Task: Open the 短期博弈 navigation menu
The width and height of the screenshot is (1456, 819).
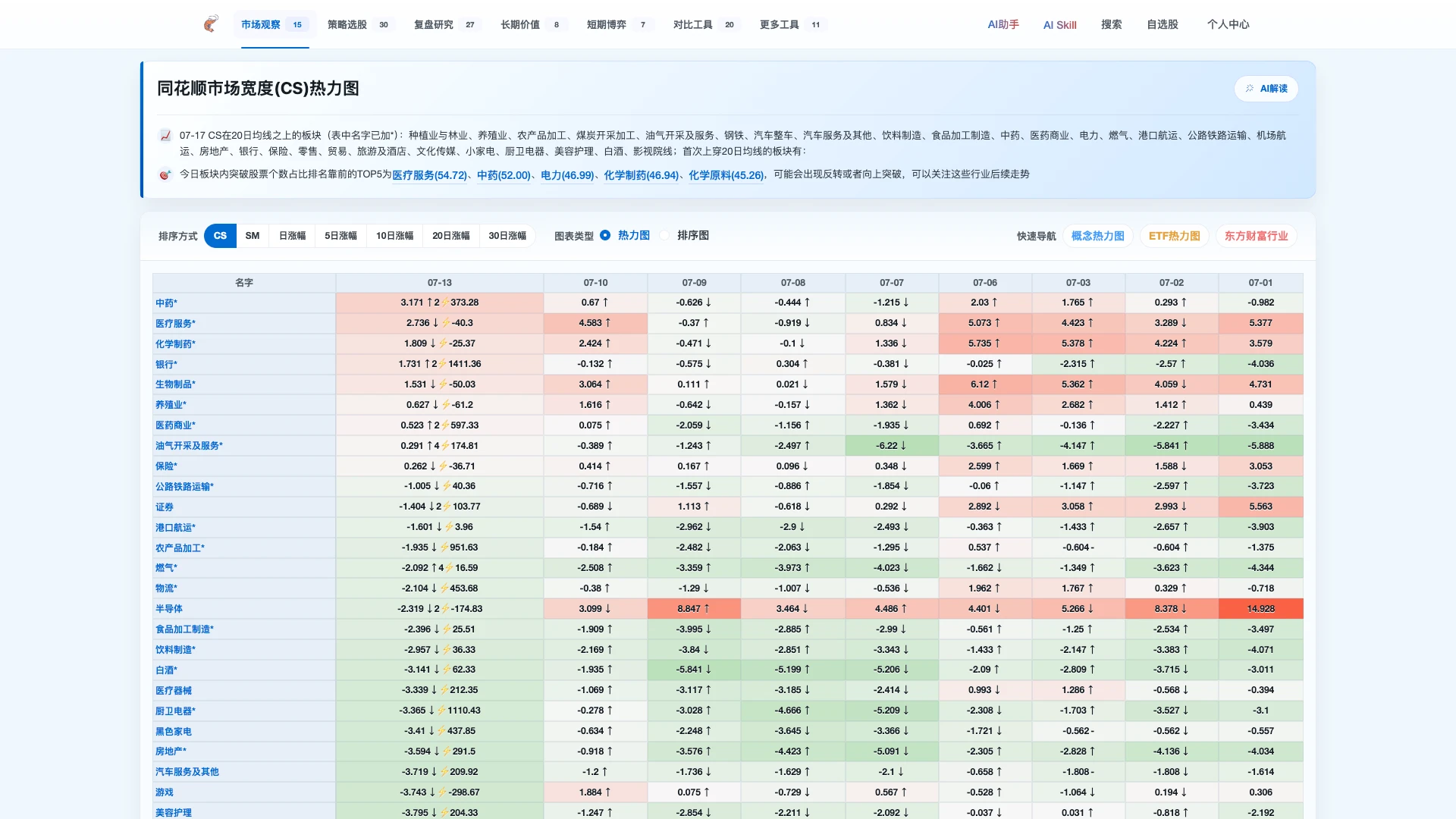Action: [620, 24]
